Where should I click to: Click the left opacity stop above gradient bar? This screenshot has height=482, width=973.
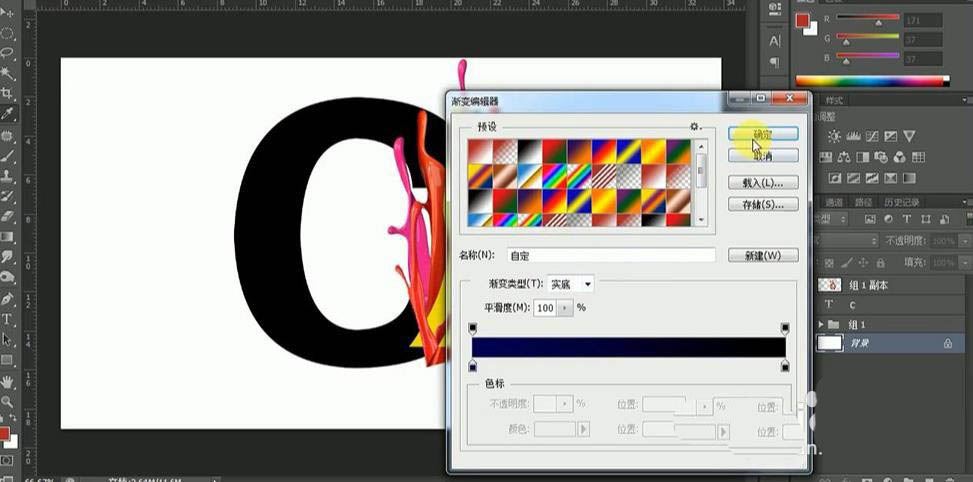473,328
